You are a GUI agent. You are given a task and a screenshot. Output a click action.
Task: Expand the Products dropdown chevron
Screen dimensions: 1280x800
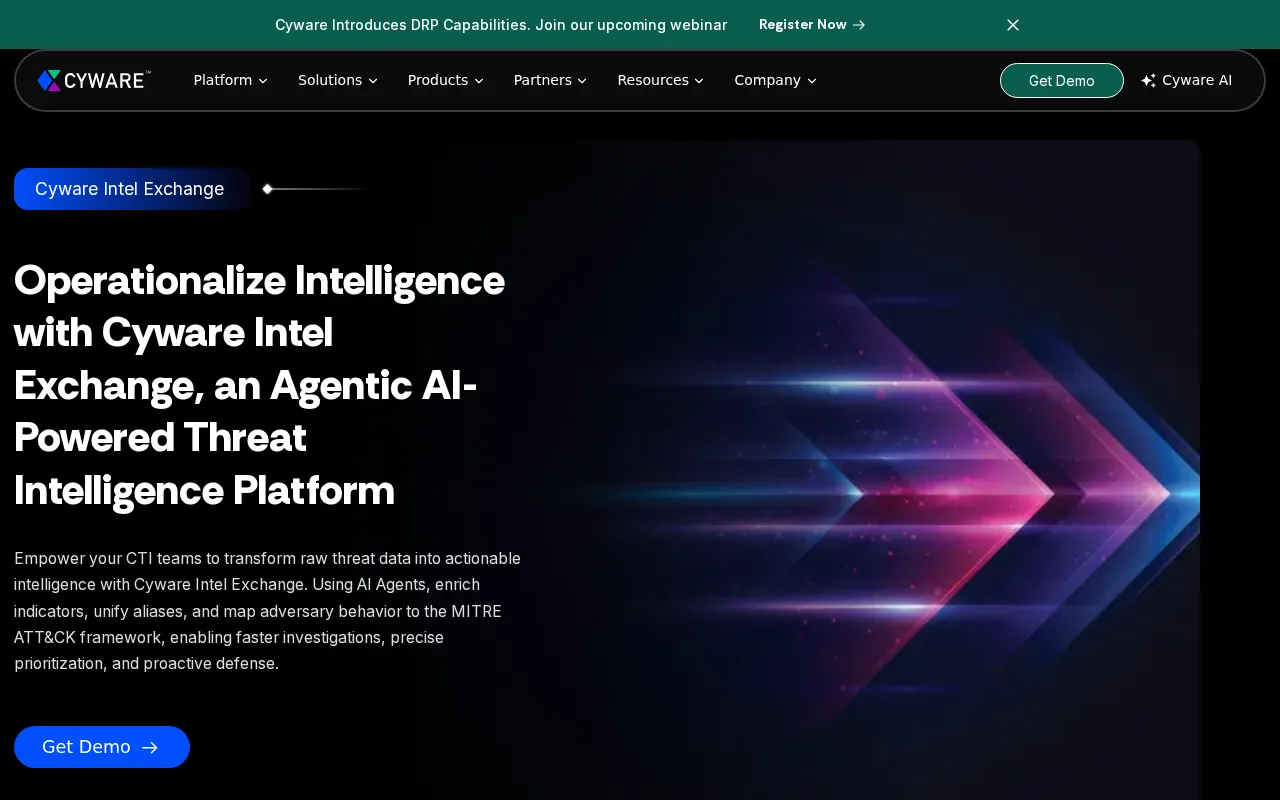(x=479, y=81)
